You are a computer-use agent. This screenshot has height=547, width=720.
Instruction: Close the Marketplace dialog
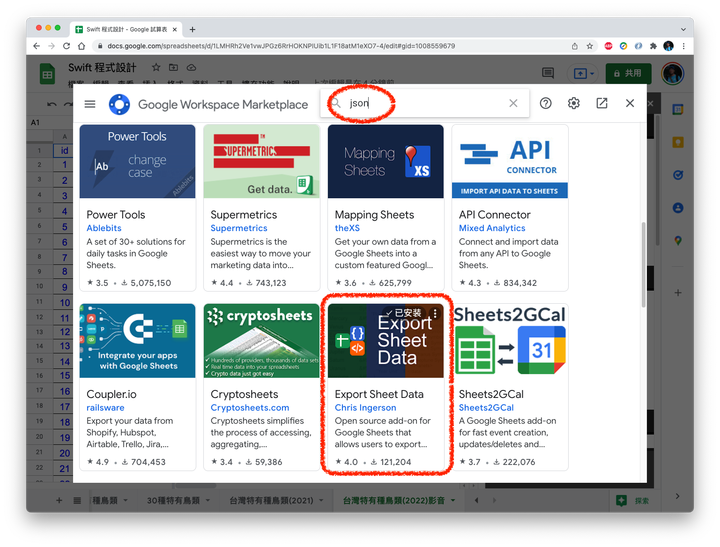click(630, 103)
